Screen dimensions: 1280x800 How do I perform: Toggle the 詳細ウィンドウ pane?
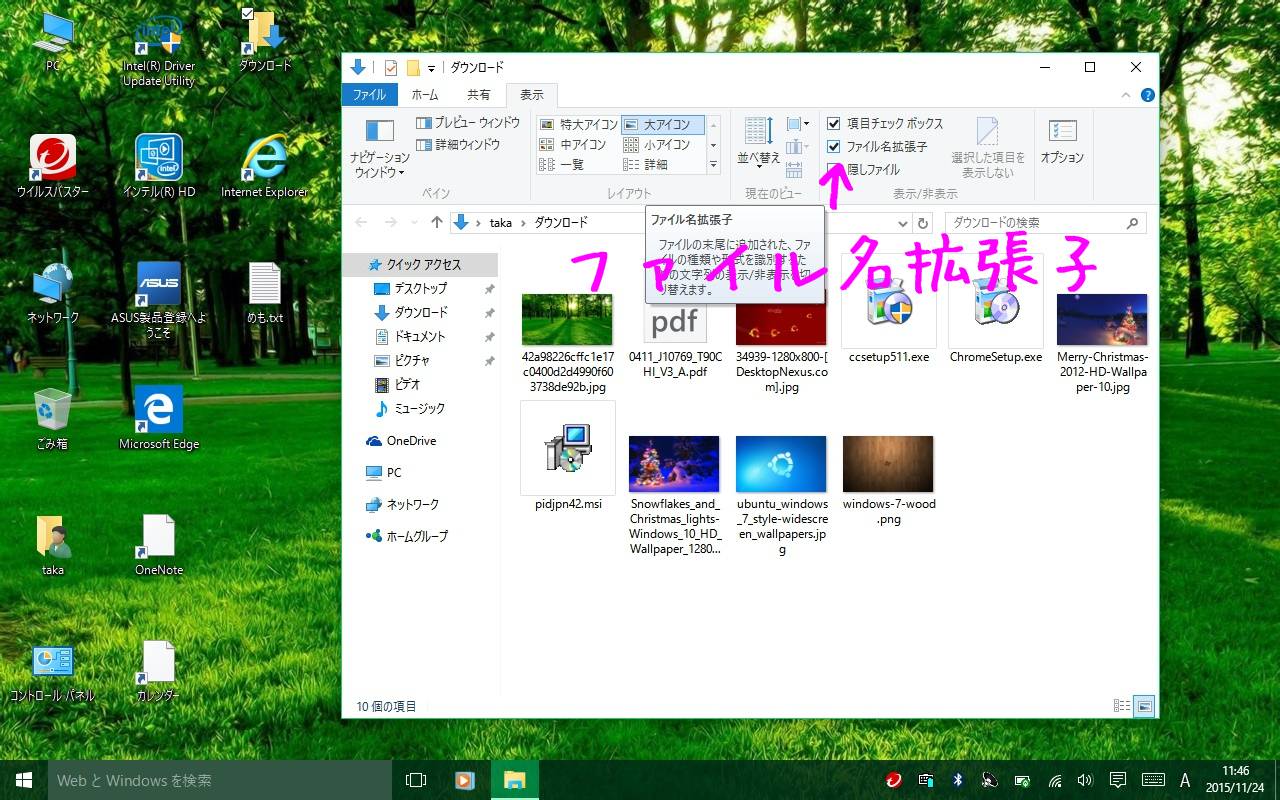[x=458, y=145]
